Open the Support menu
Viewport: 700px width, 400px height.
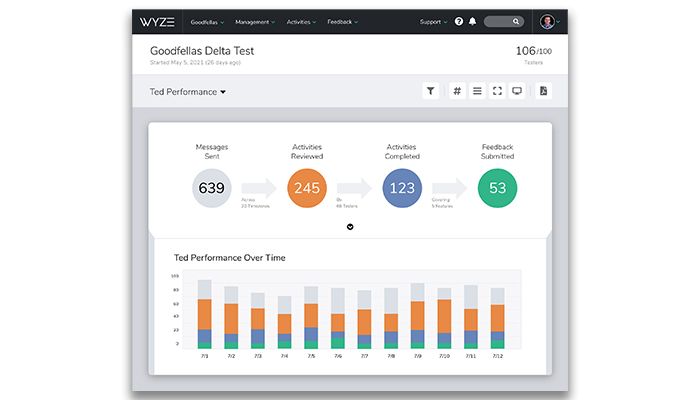433,22
